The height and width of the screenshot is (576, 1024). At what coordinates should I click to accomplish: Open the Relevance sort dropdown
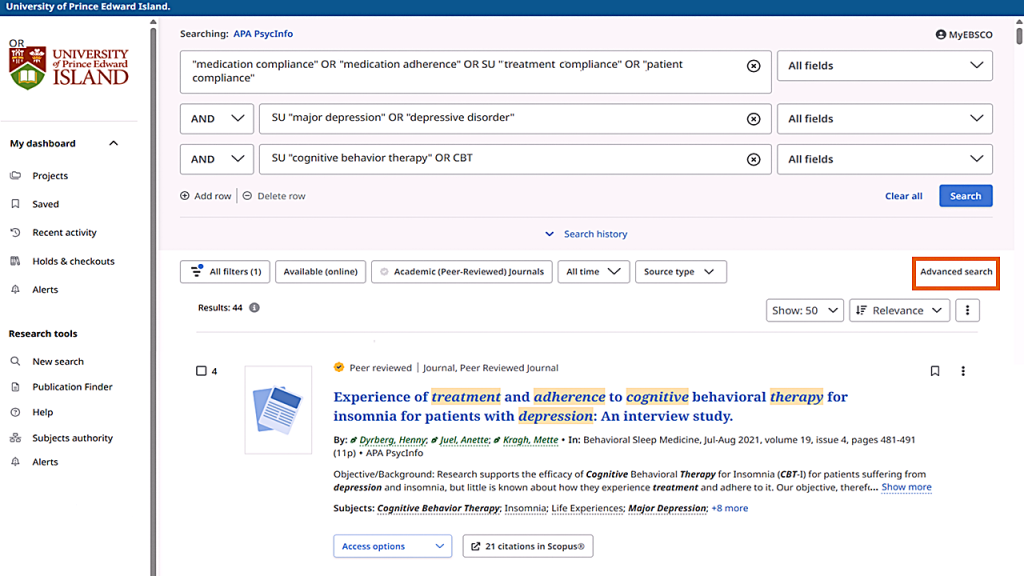(899, 310)
